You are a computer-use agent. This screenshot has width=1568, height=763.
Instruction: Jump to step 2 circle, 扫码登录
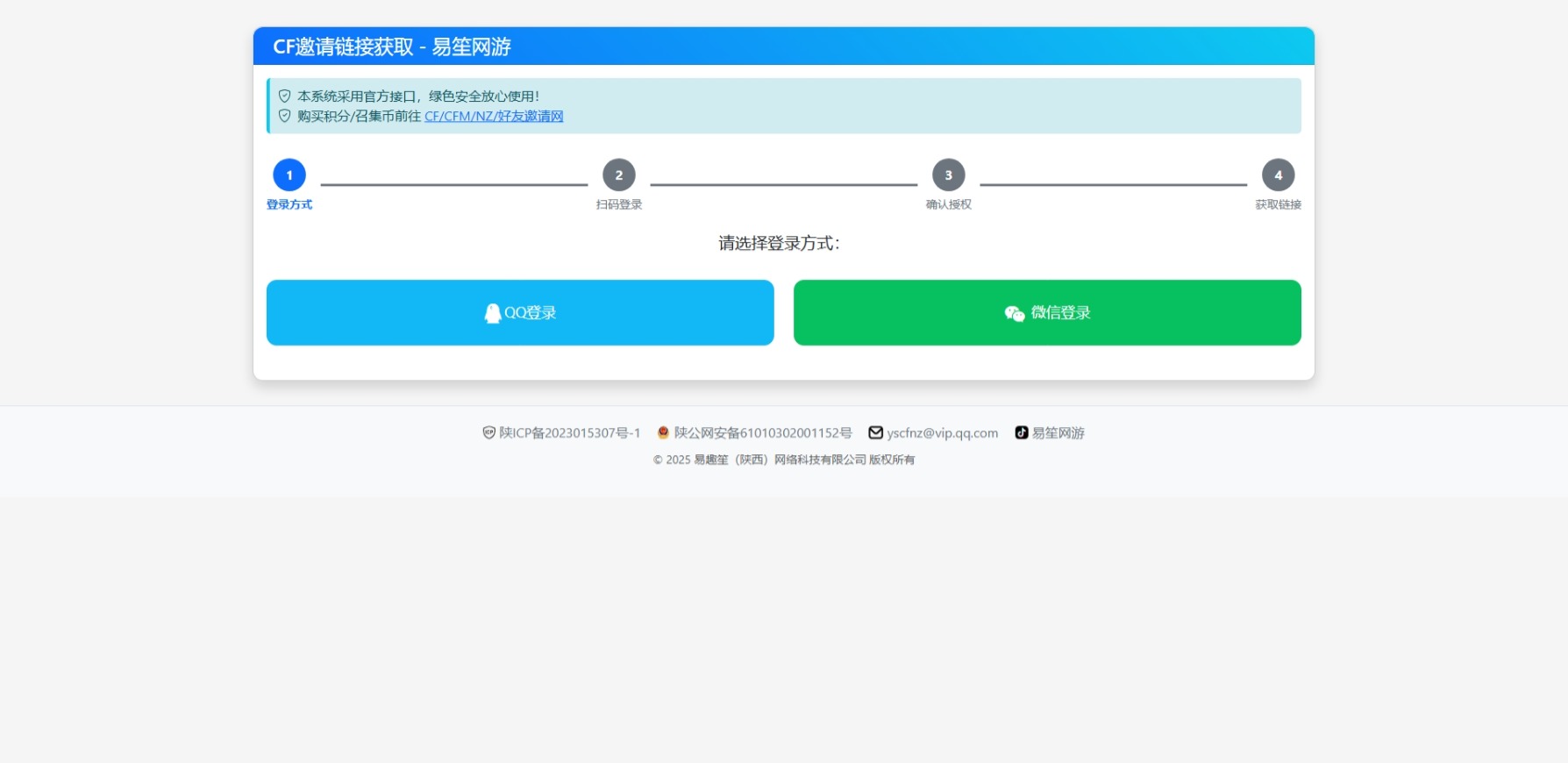tap(619, 175)
